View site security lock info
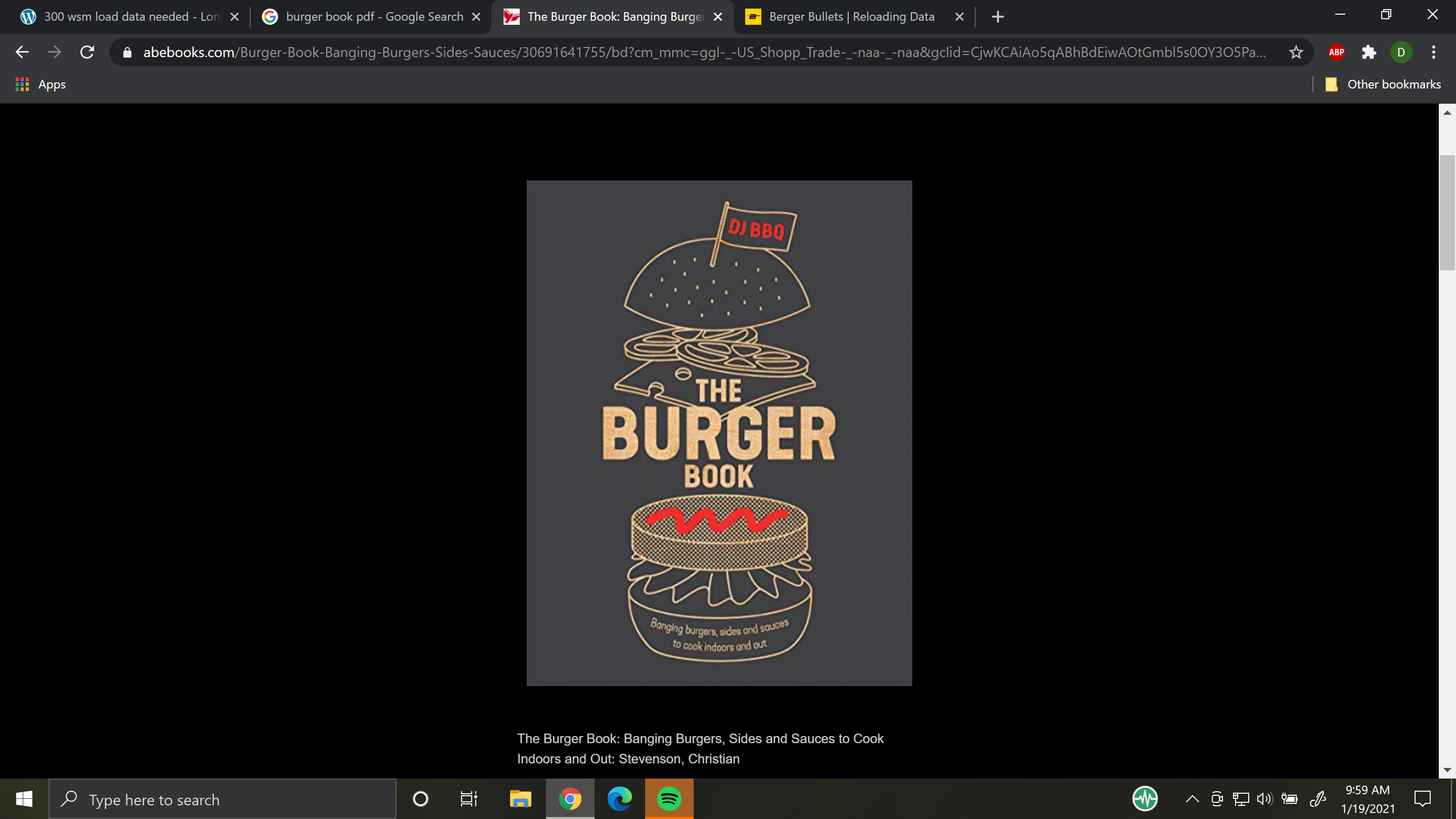 click(127, 53)
